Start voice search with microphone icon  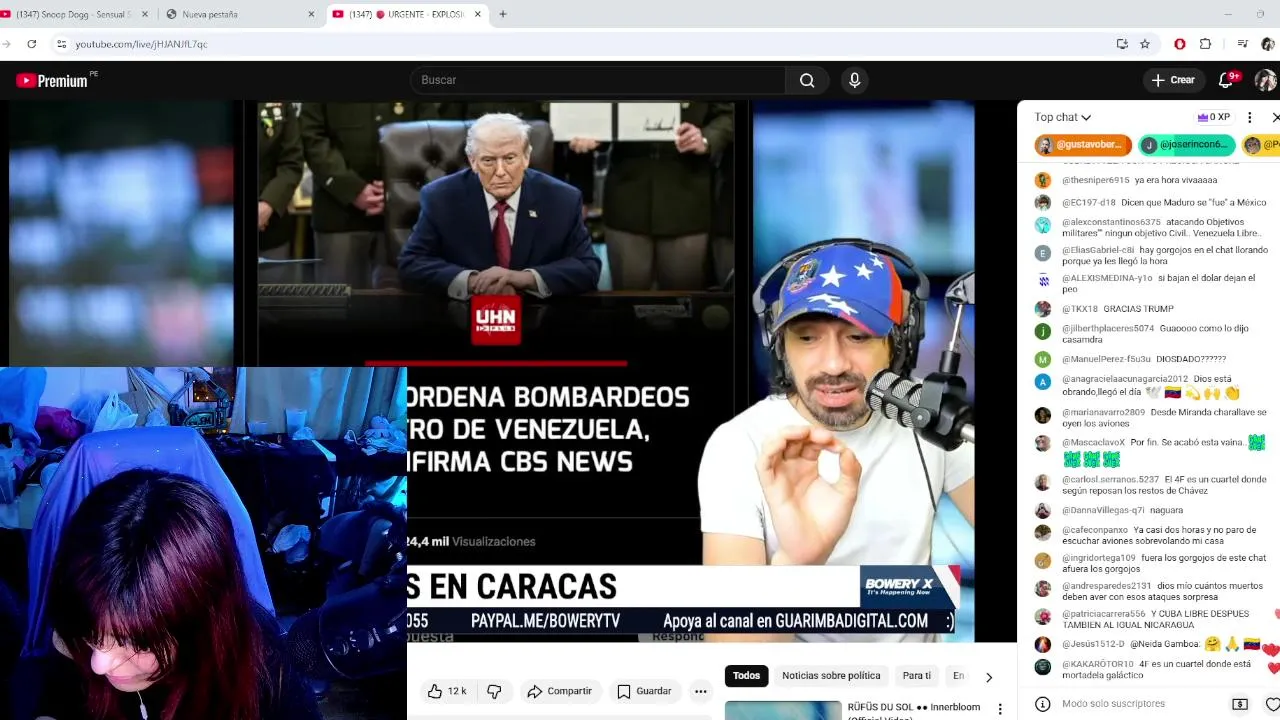point(854,80)
